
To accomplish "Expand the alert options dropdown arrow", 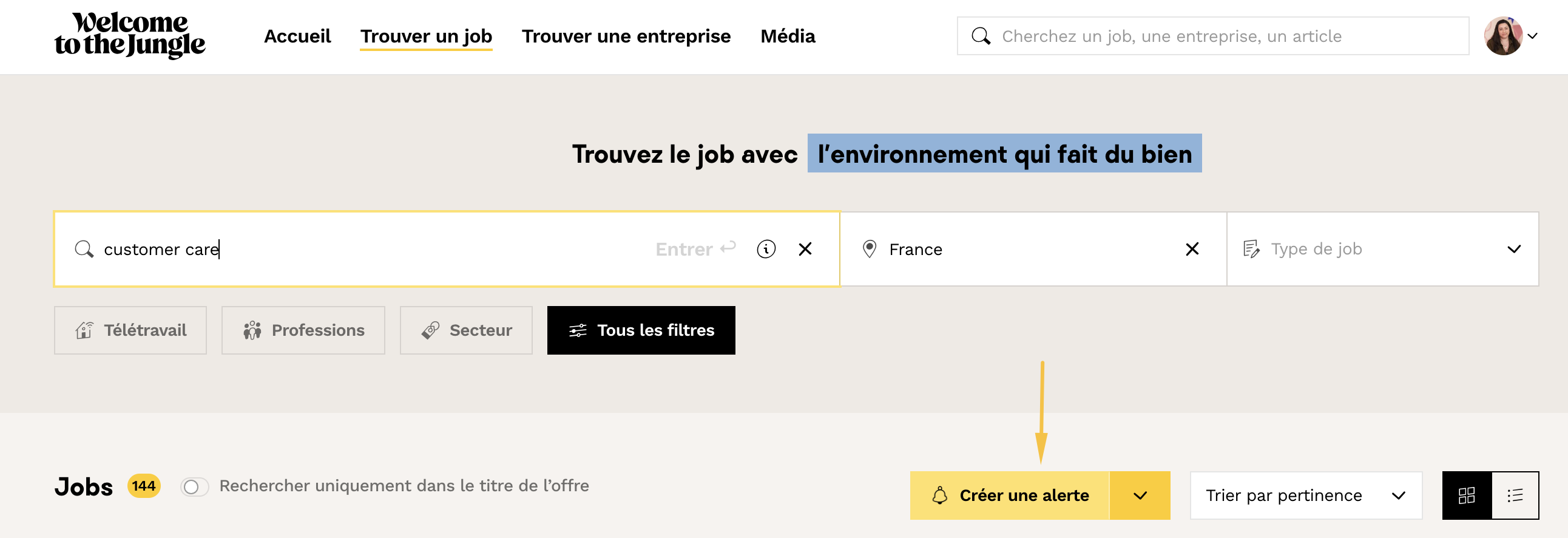I will click(x=1140, y=495).
